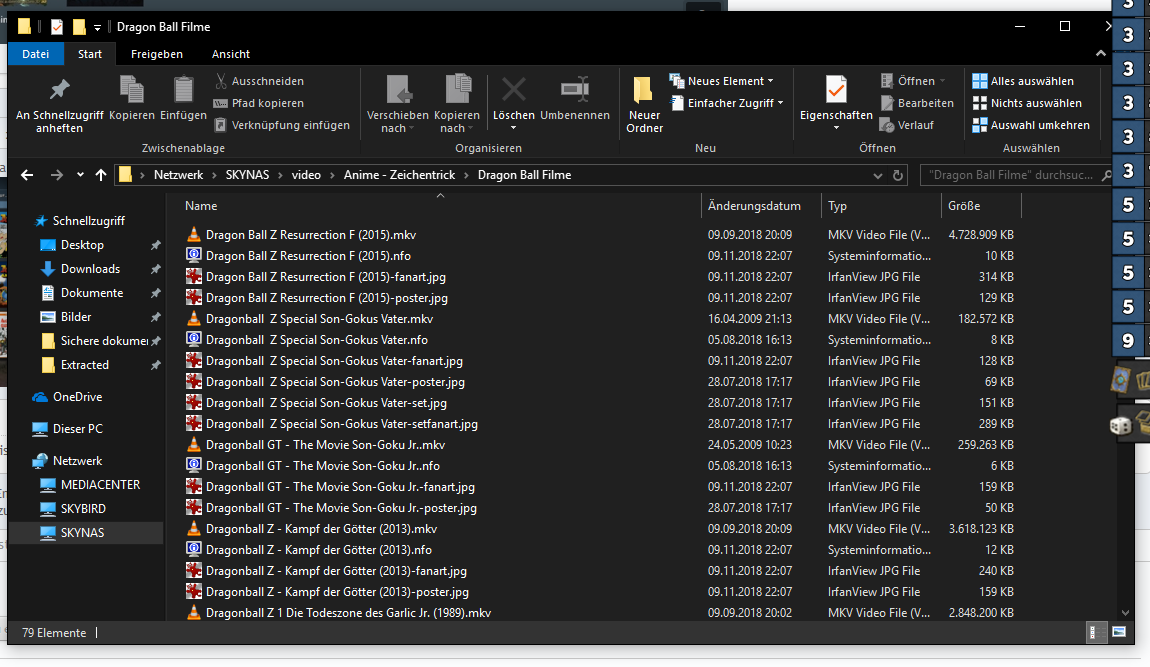Sort by the Typ column header
This screenshot has width=1150, height=667.
click(x=837, y=206)
